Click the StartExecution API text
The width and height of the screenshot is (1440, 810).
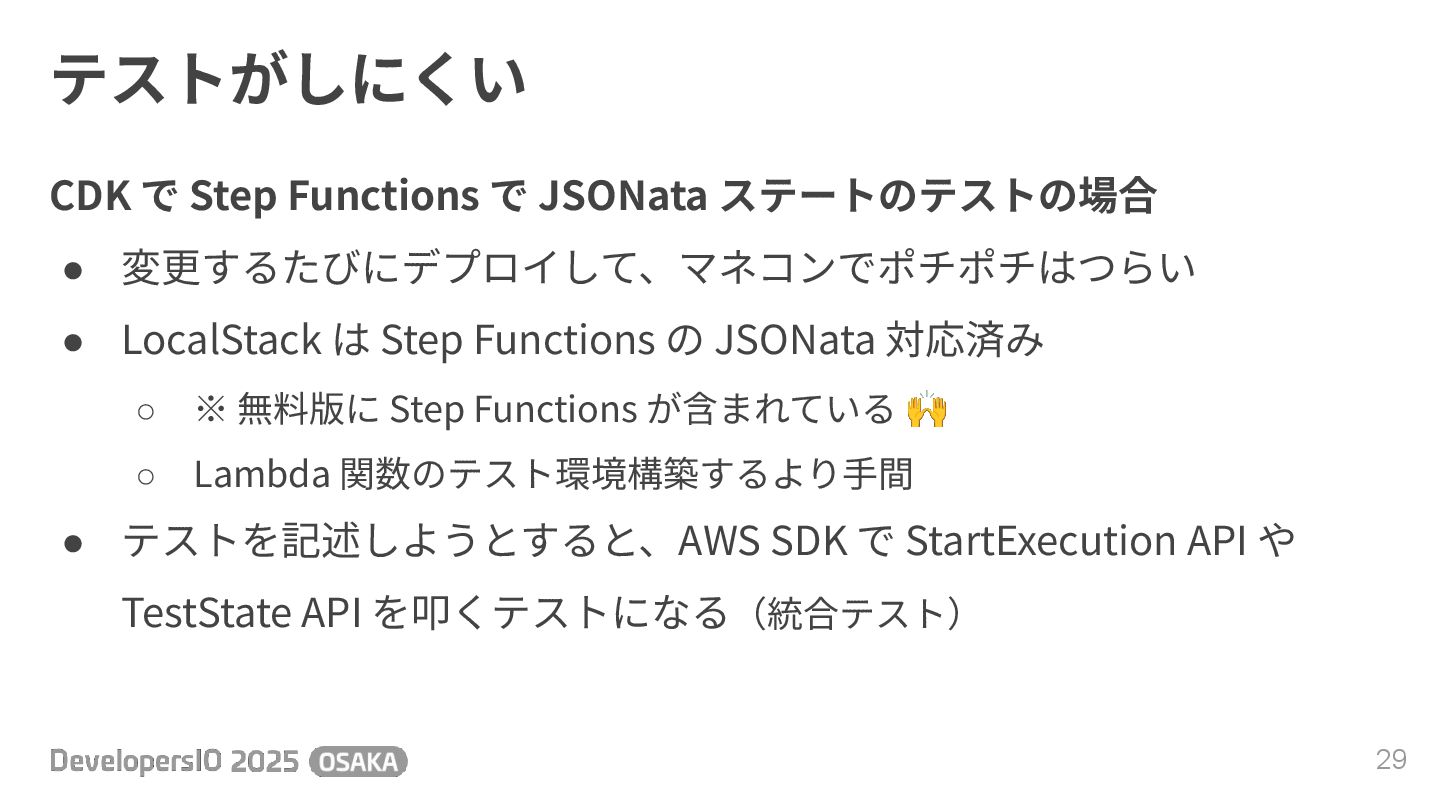pyautogui.click(x=1075, y=541)
